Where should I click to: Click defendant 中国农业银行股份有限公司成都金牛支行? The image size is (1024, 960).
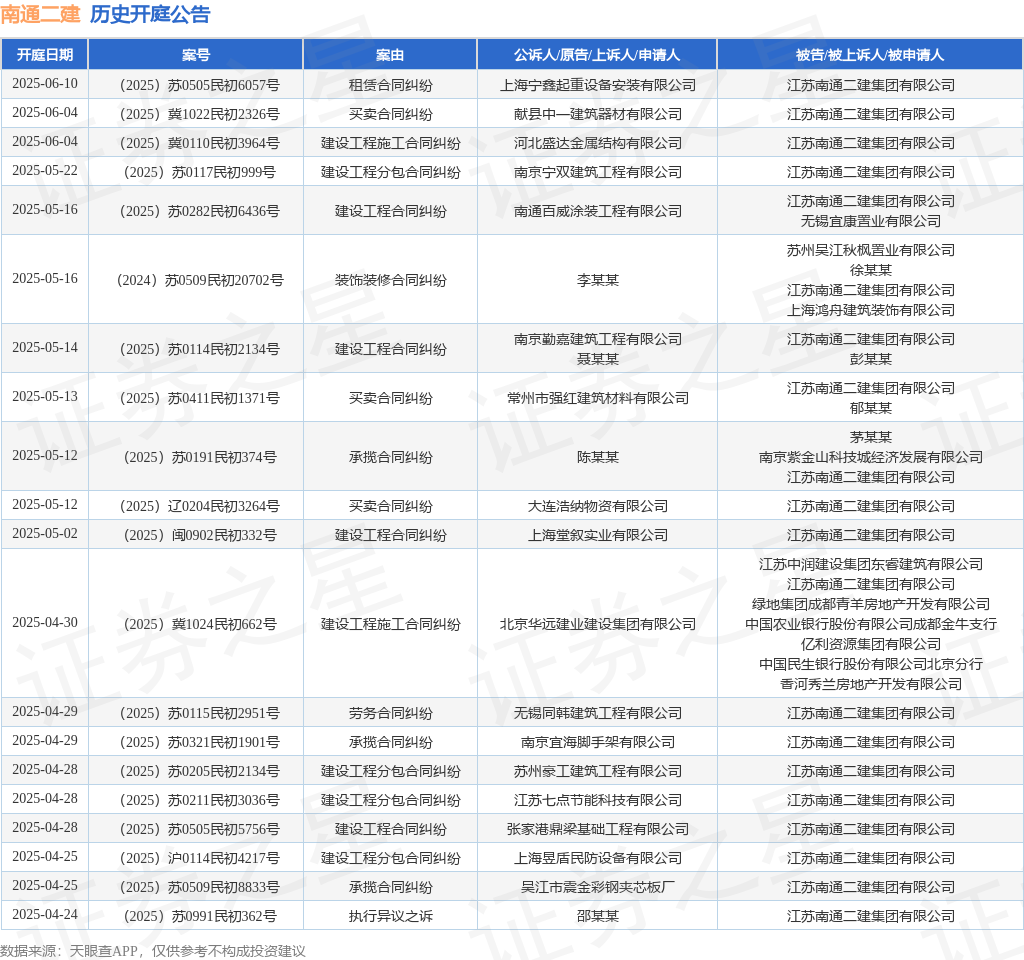tap(871, 624)
